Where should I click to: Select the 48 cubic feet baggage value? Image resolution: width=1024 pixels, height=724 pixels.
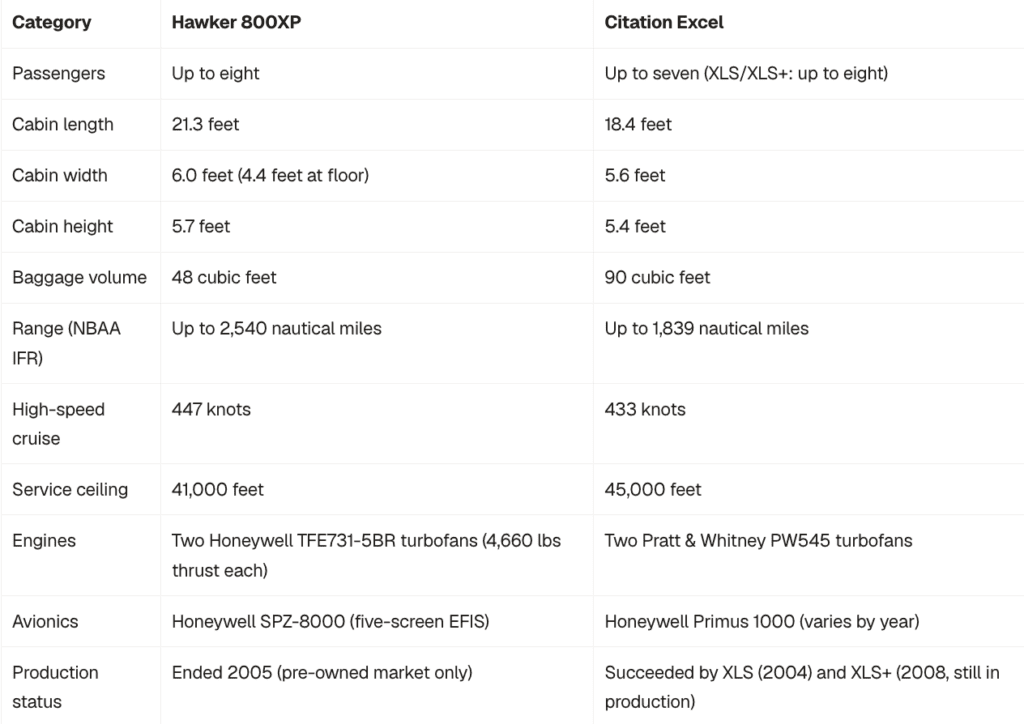pyautogui.click(x=224, y=277)
